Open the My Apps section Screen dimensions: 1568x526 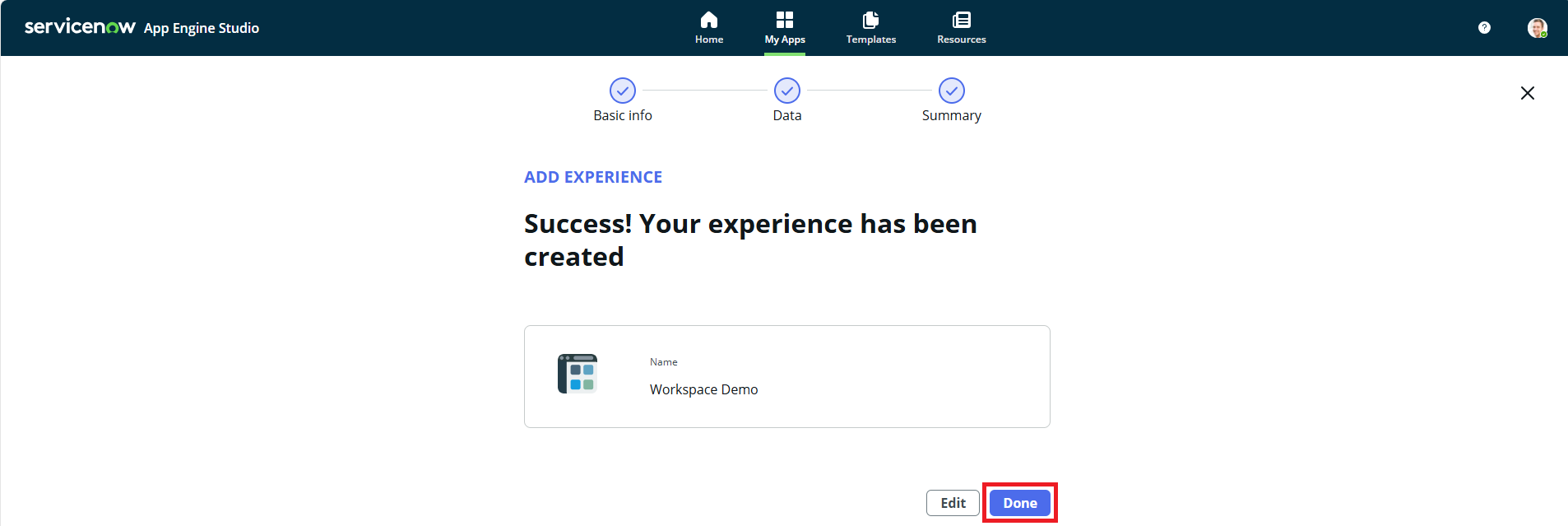784,27
